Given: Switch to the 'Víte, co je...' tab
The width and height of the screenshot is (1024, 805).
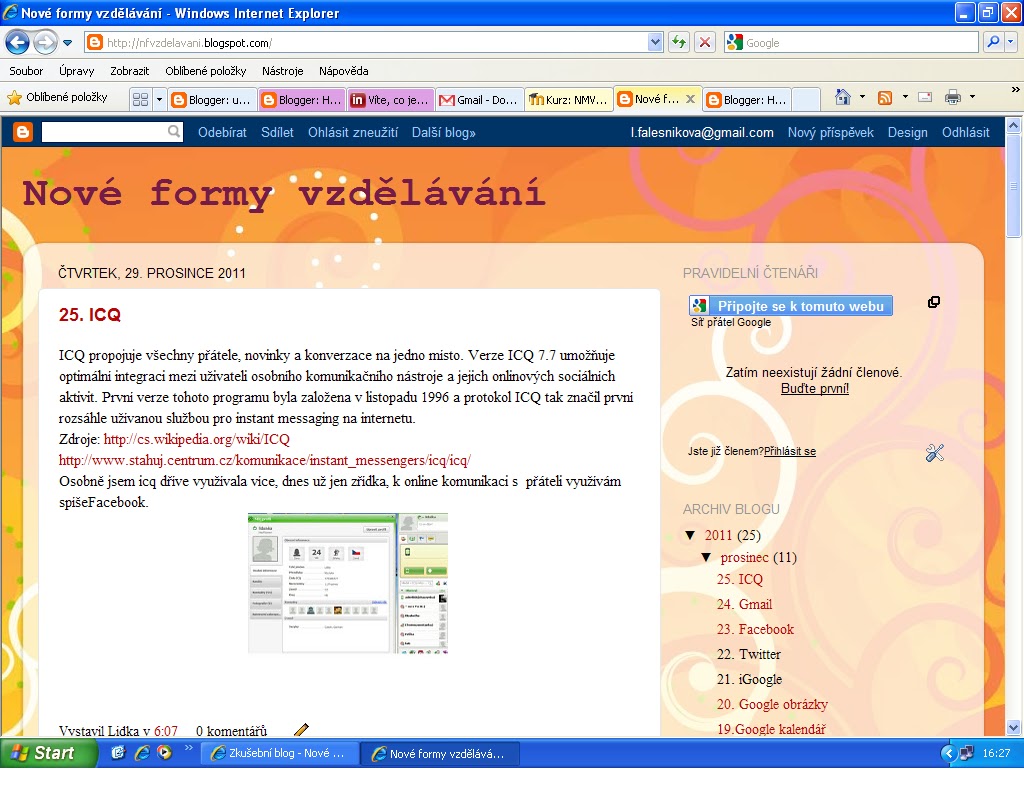Looking at the screenshot, I should point(391,100).
